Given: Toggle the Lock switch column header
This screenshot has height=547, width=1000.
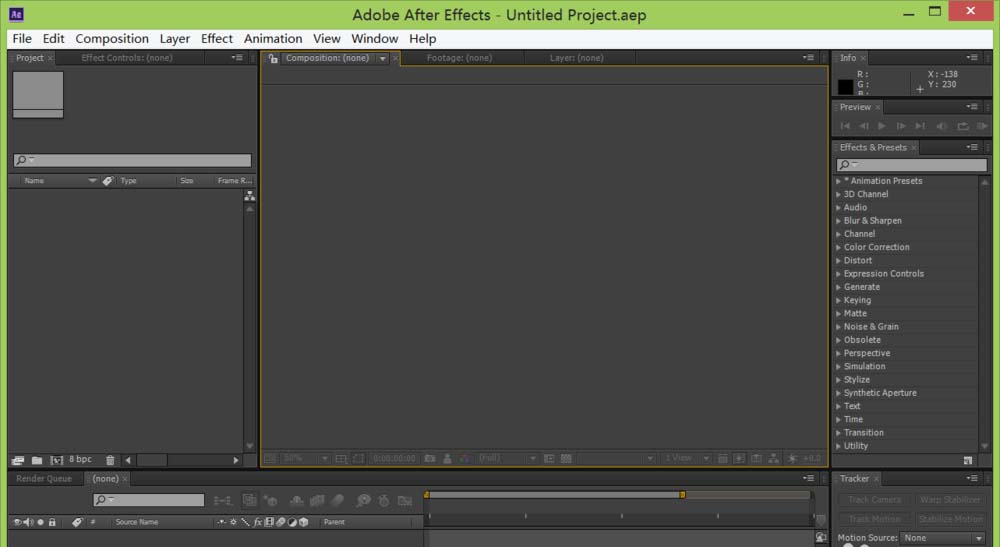Looking at the screenshot, I should pos(52,522).
